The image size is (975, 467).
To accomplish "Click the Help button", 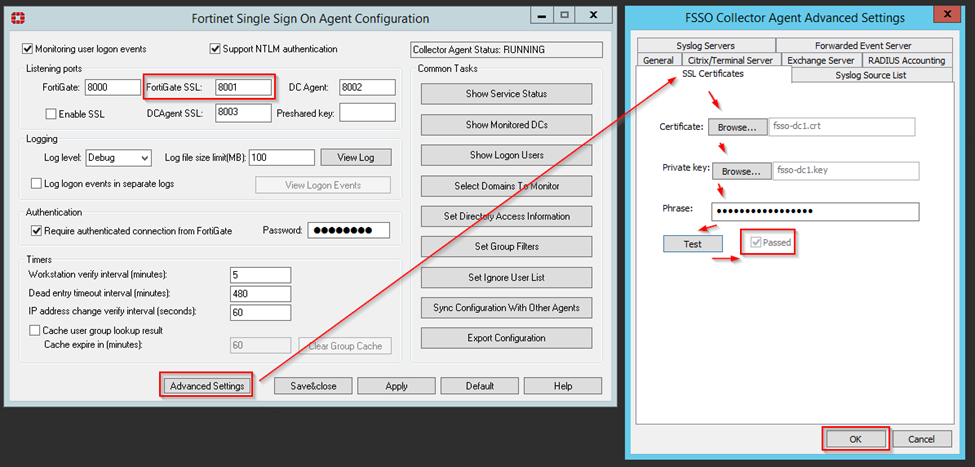I will (x=563, y=386).
